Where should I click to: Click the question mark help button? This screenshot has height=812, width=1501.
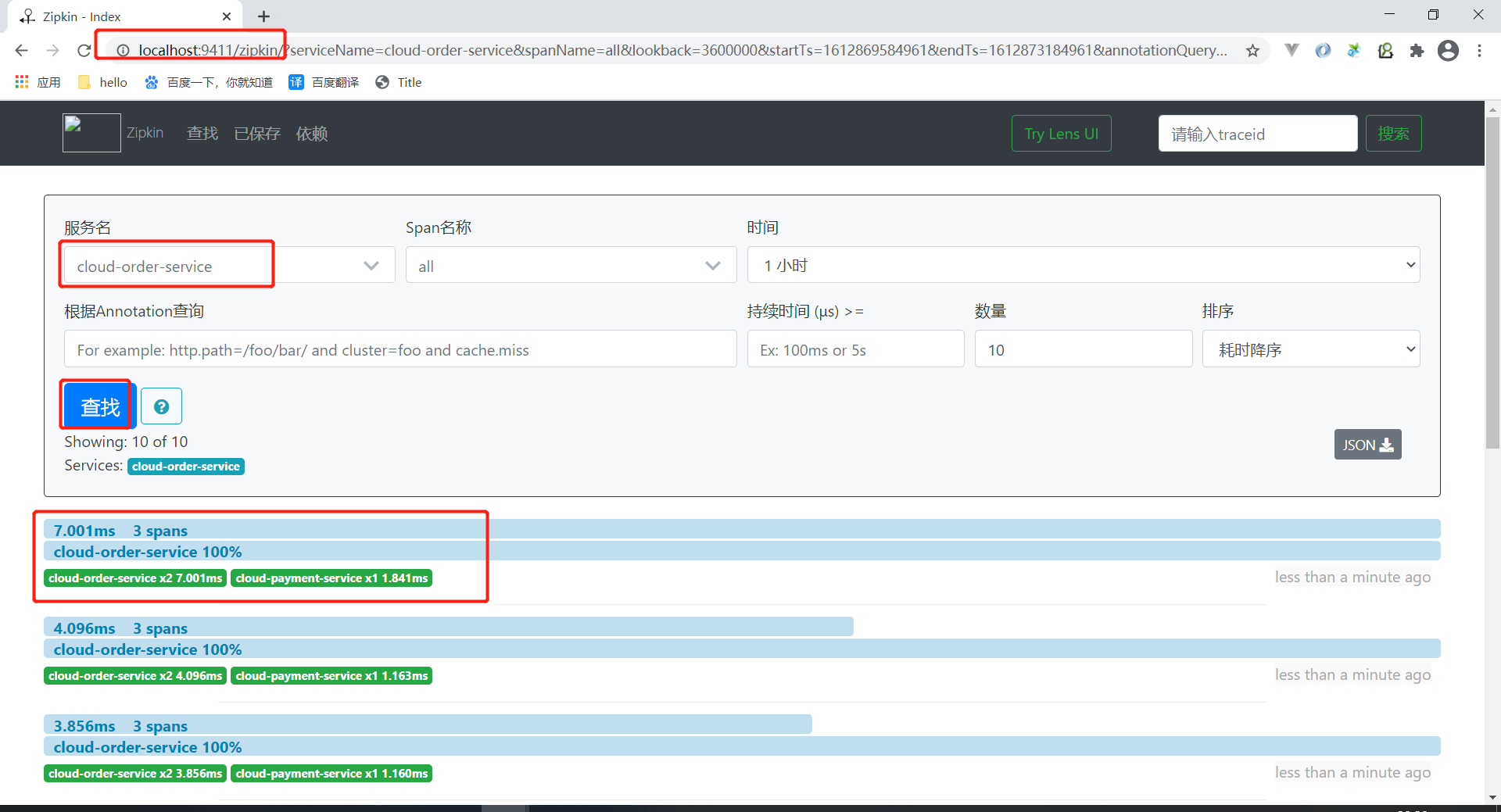coord(162,406)
